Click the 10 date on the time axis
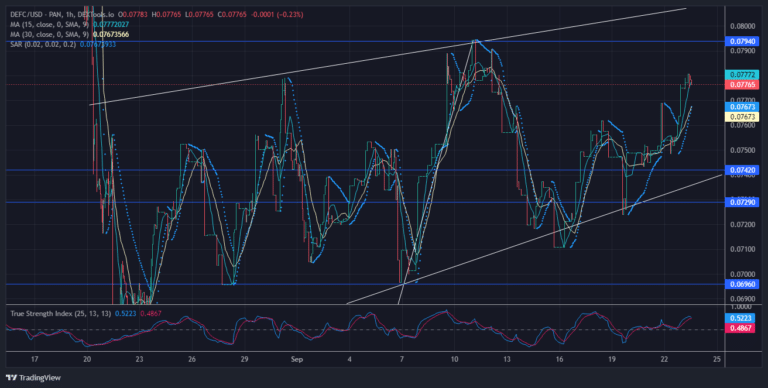 455,360
